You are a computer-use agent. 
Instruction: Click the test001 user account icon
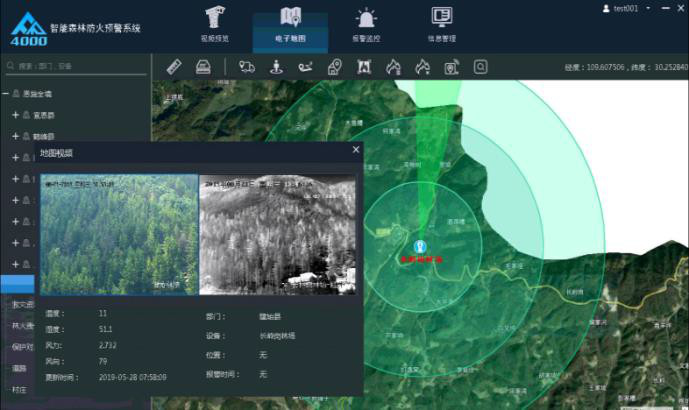click(x=607, y=8)
